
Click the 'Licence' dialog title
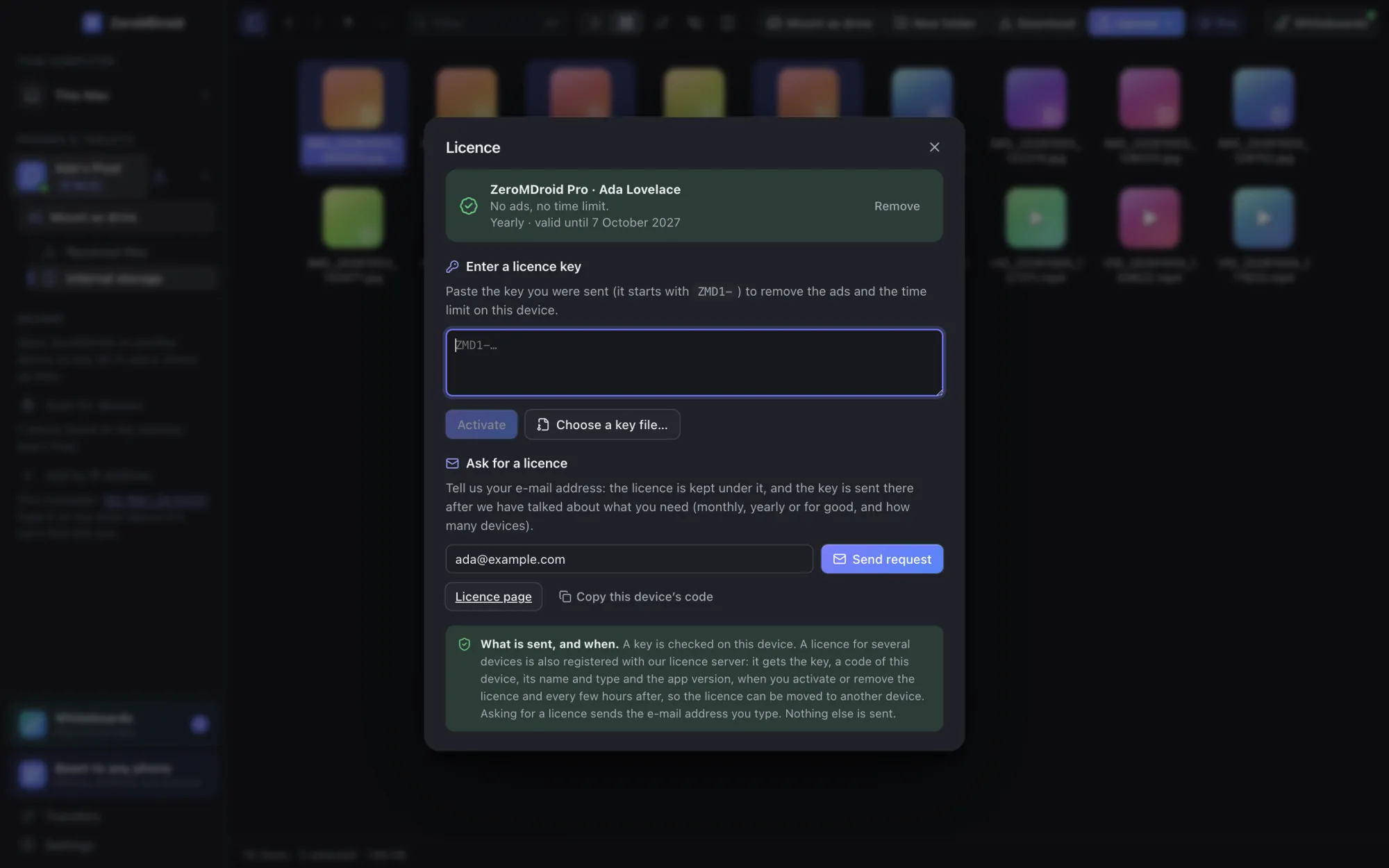473,147
